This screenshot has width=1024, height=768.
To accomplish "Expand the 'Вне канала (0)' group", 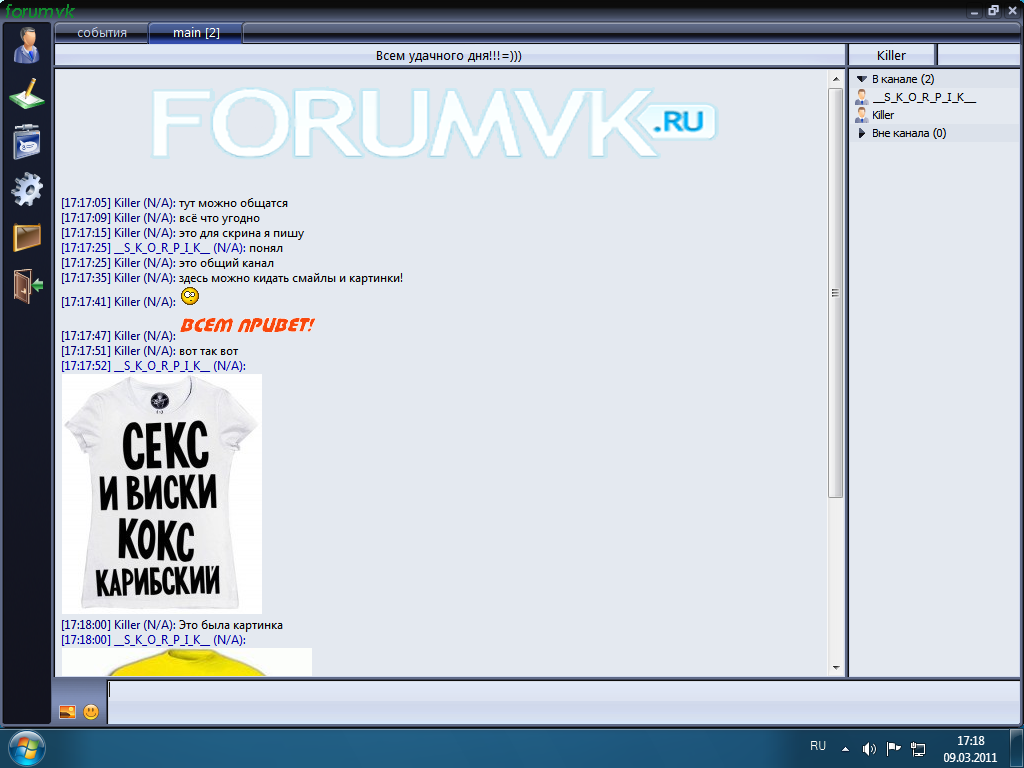I will point(861,133).
